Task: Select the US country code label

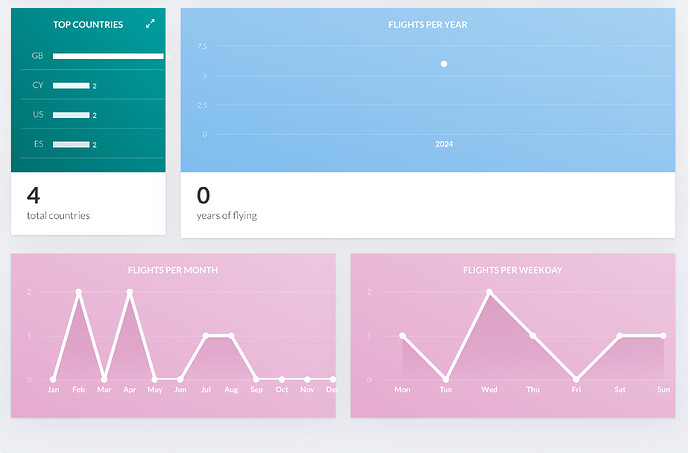Action: coord(38,114)
